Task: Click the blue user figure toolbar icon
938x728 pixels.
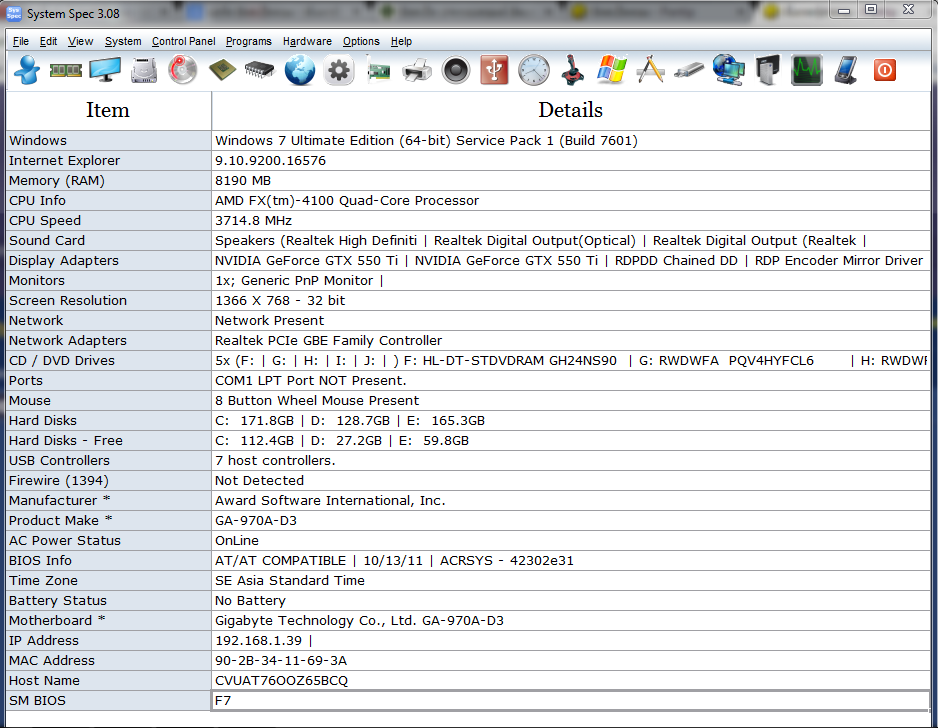Action: (x=27, y=71)
